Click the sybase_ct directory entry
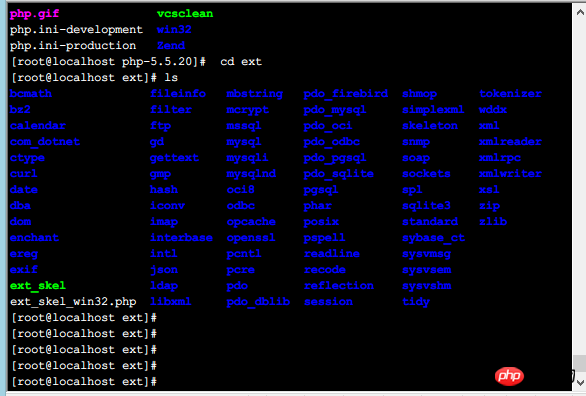This screenshot has width=586, height=396. coord(434,238)
